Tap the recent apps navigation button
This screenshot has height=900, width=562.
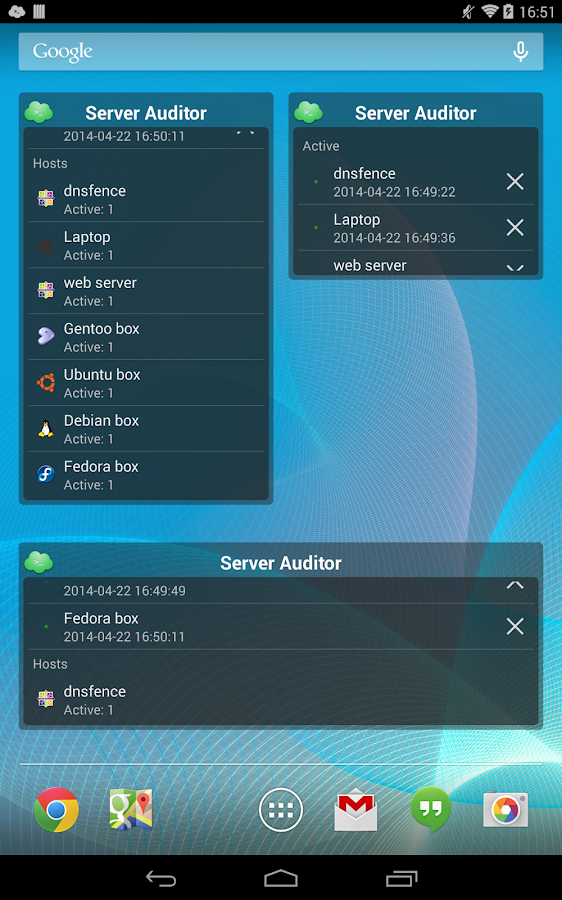[401, 878]
